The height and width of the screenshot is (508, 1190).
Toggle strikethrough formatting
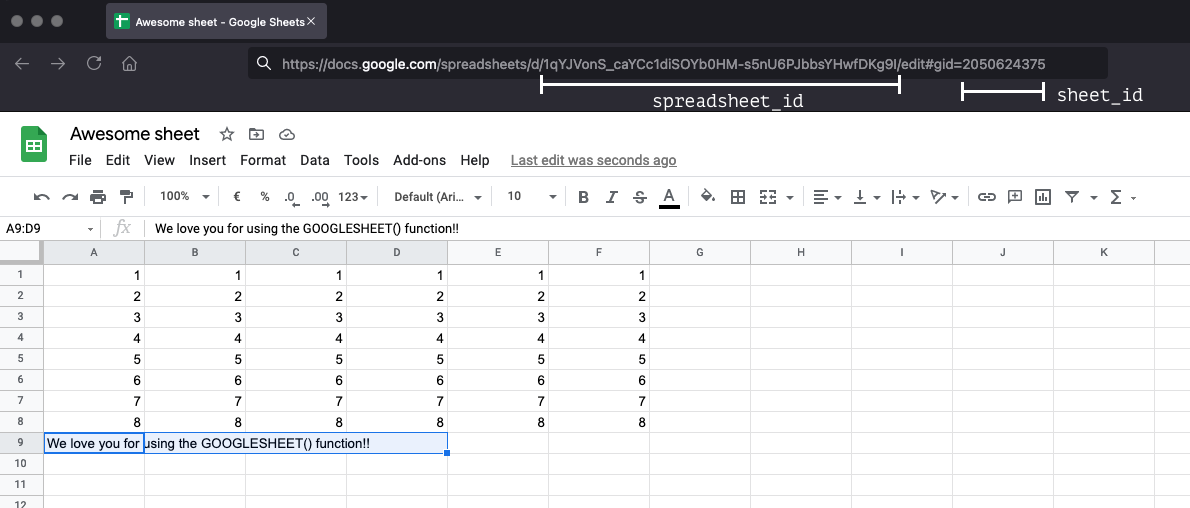point(640,197)
